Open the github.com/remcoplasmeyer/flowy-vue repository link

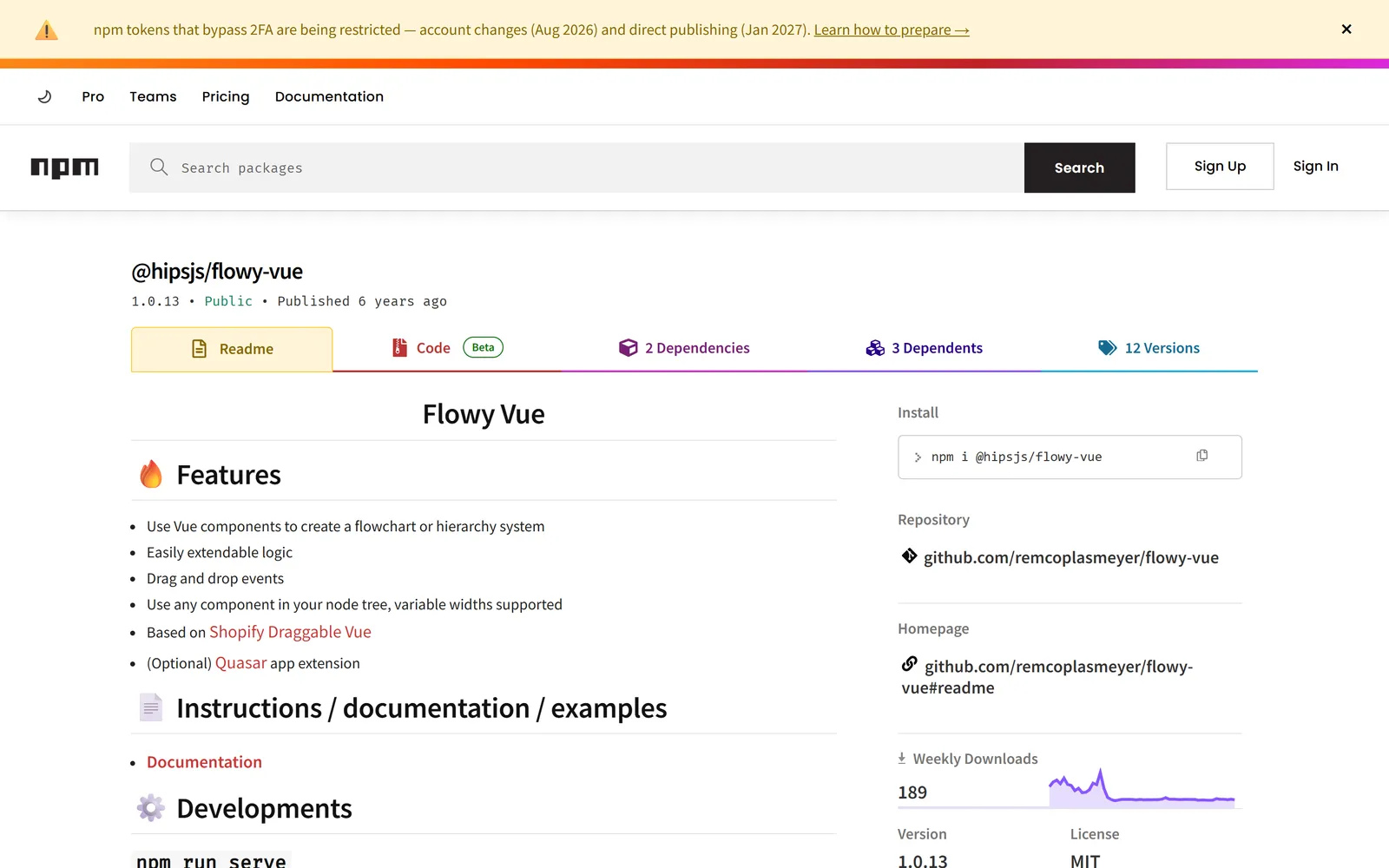(x=1070, y=558)
